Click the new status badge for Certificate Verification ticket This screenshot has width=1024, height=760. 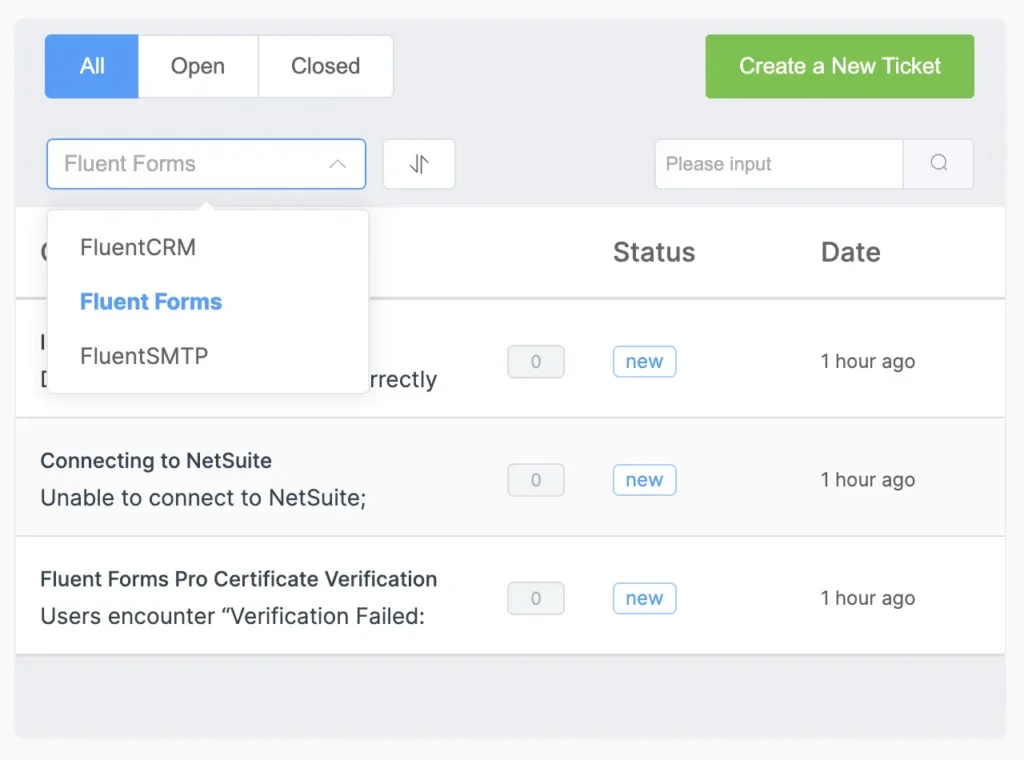[x=645, y=598]
